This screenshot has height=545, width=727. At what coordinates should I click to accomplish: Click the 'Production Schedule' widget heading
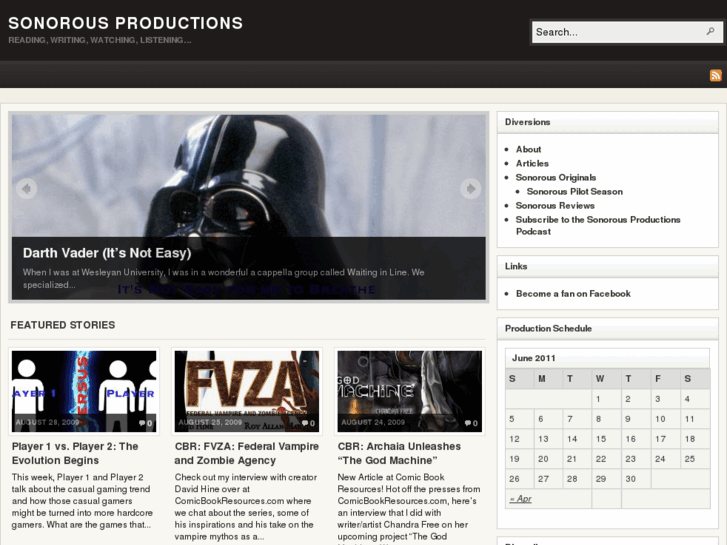click(548, 328)
